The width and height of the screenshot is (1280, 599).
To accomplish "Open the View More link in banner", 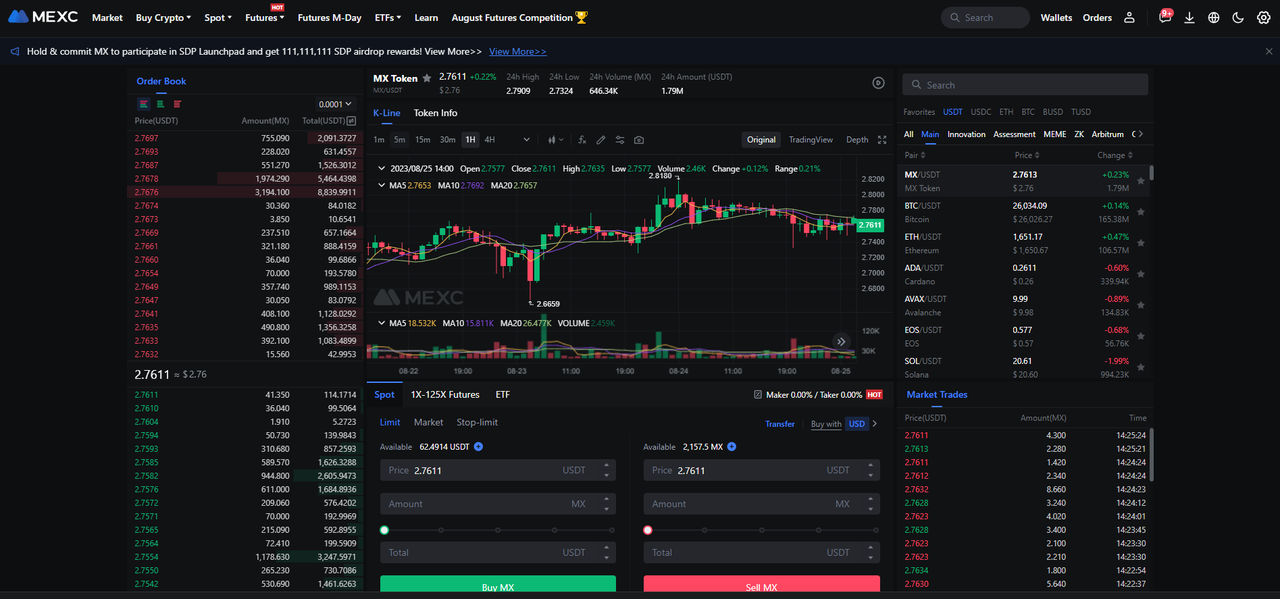I will (517, 51).
